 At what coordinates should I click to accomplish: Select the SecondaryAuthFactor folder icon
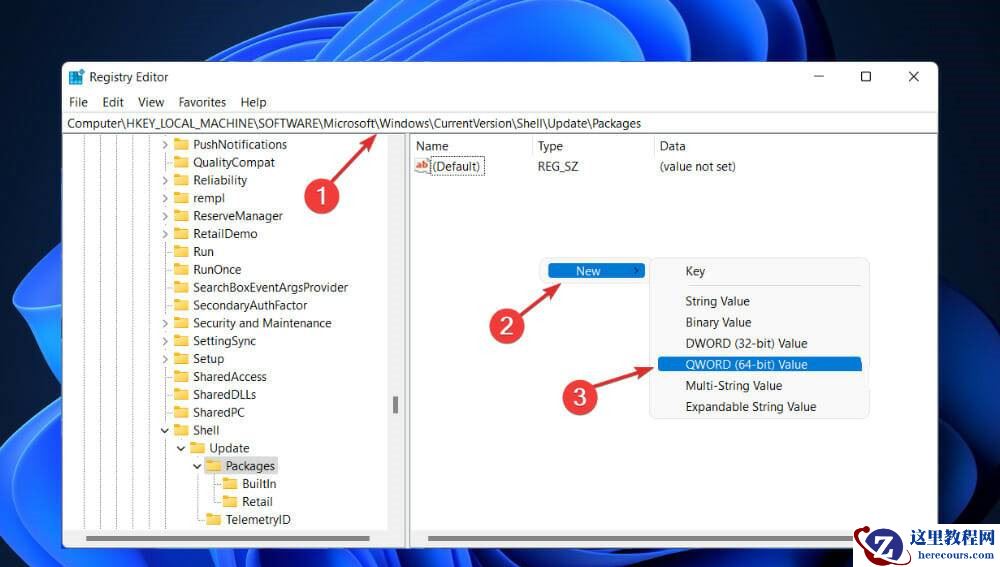182,305
